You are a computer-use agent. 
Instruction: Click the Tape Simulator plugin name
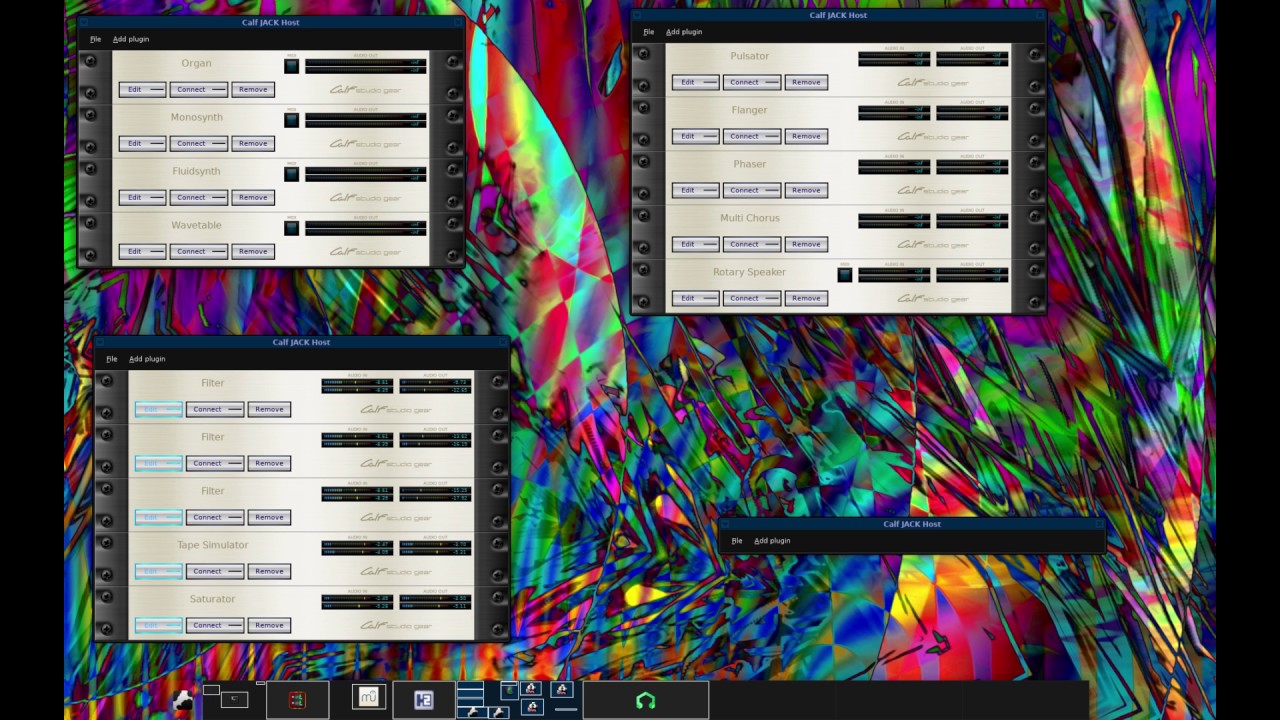coord(212,545)
